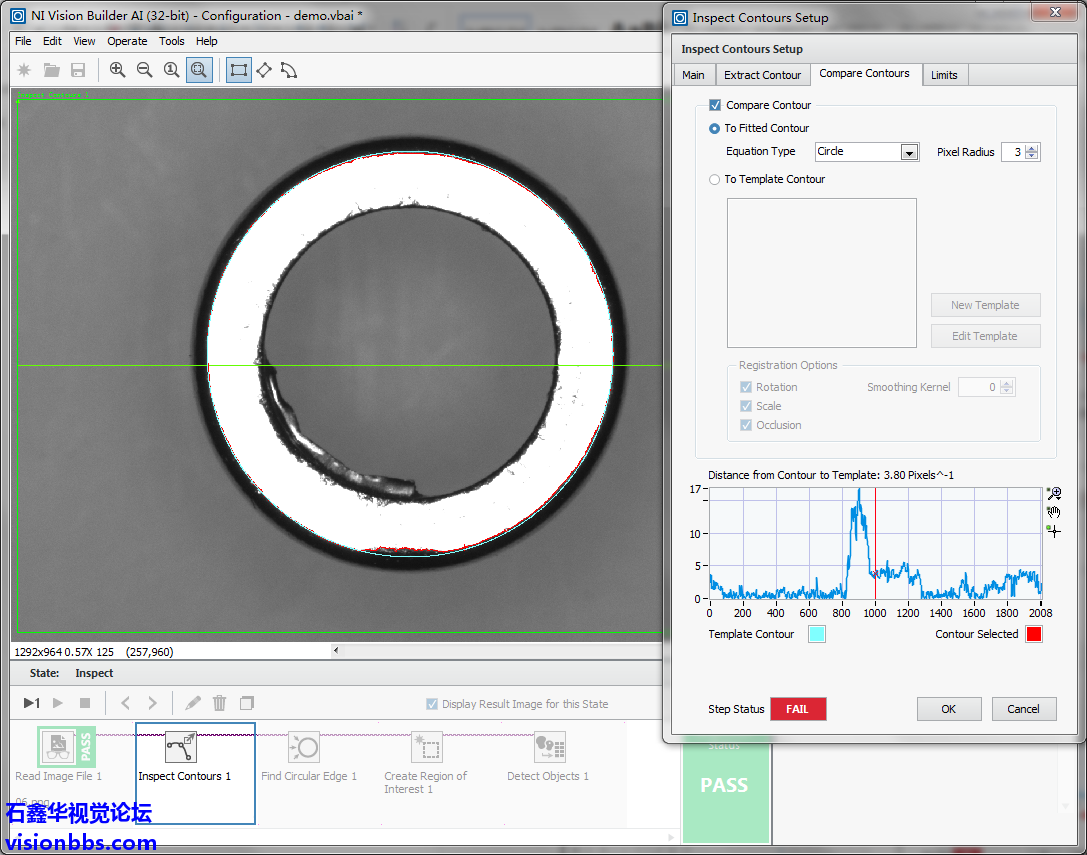The image size is (1087, 855).
Task: Save the inspection with the disk icon
Action: 78,70
